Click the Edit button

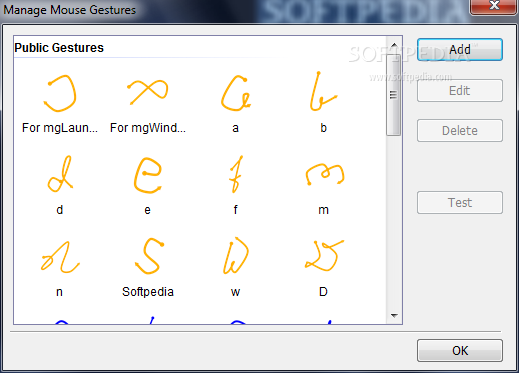tap(460, 91)
